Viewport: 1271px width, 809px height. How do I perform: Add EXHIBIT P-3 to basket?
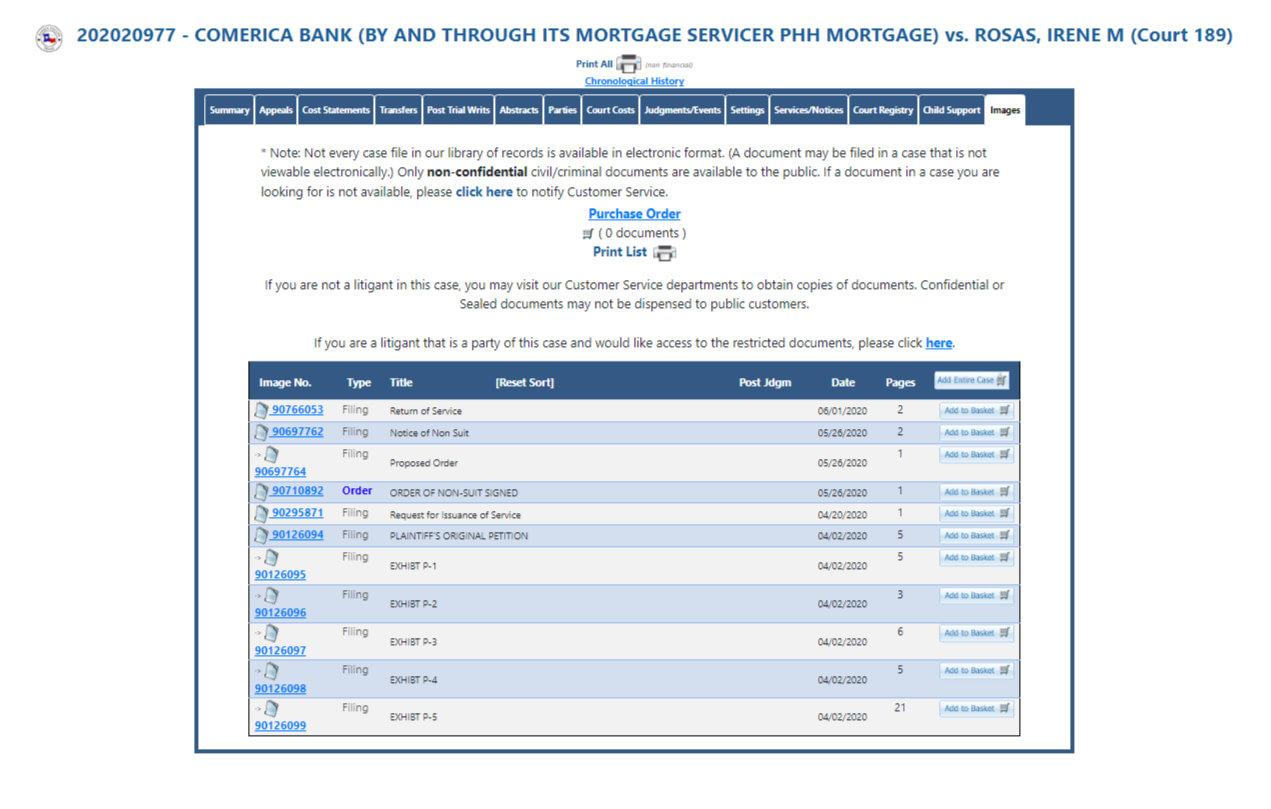click(x=976, y=633)
